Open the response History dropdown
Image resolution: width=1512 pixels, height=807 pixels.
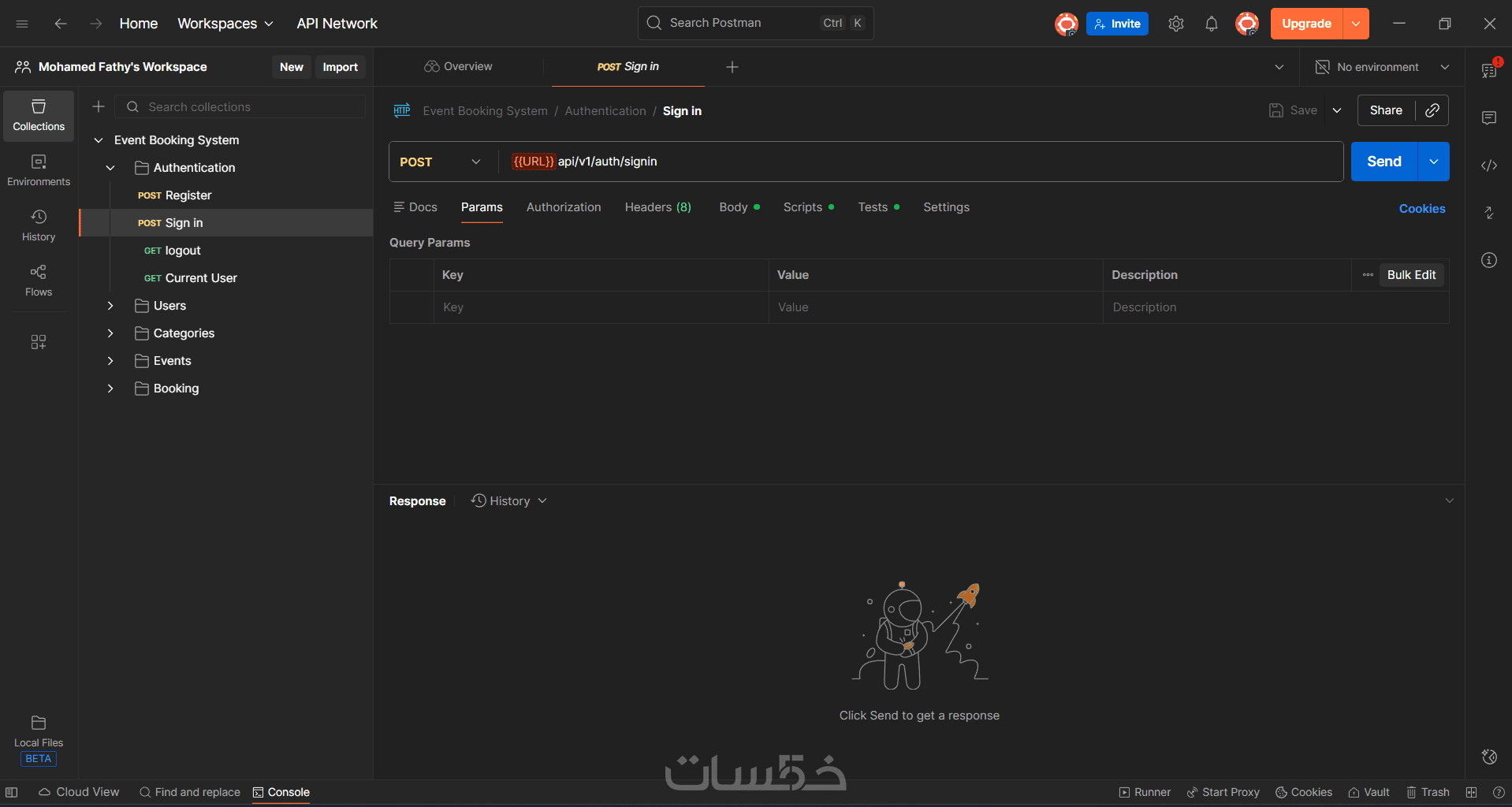[x=509, y=501]
